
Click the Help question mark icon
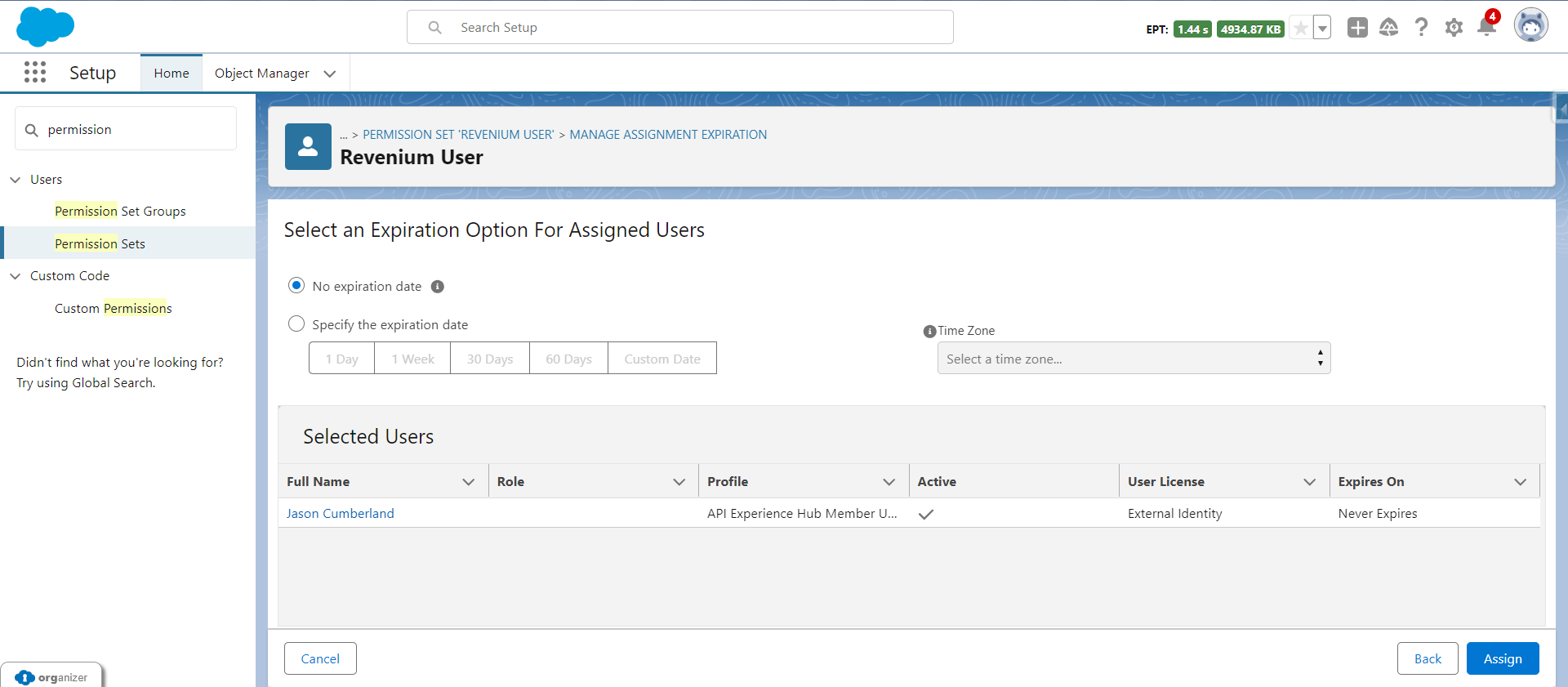click(1421, 28)
